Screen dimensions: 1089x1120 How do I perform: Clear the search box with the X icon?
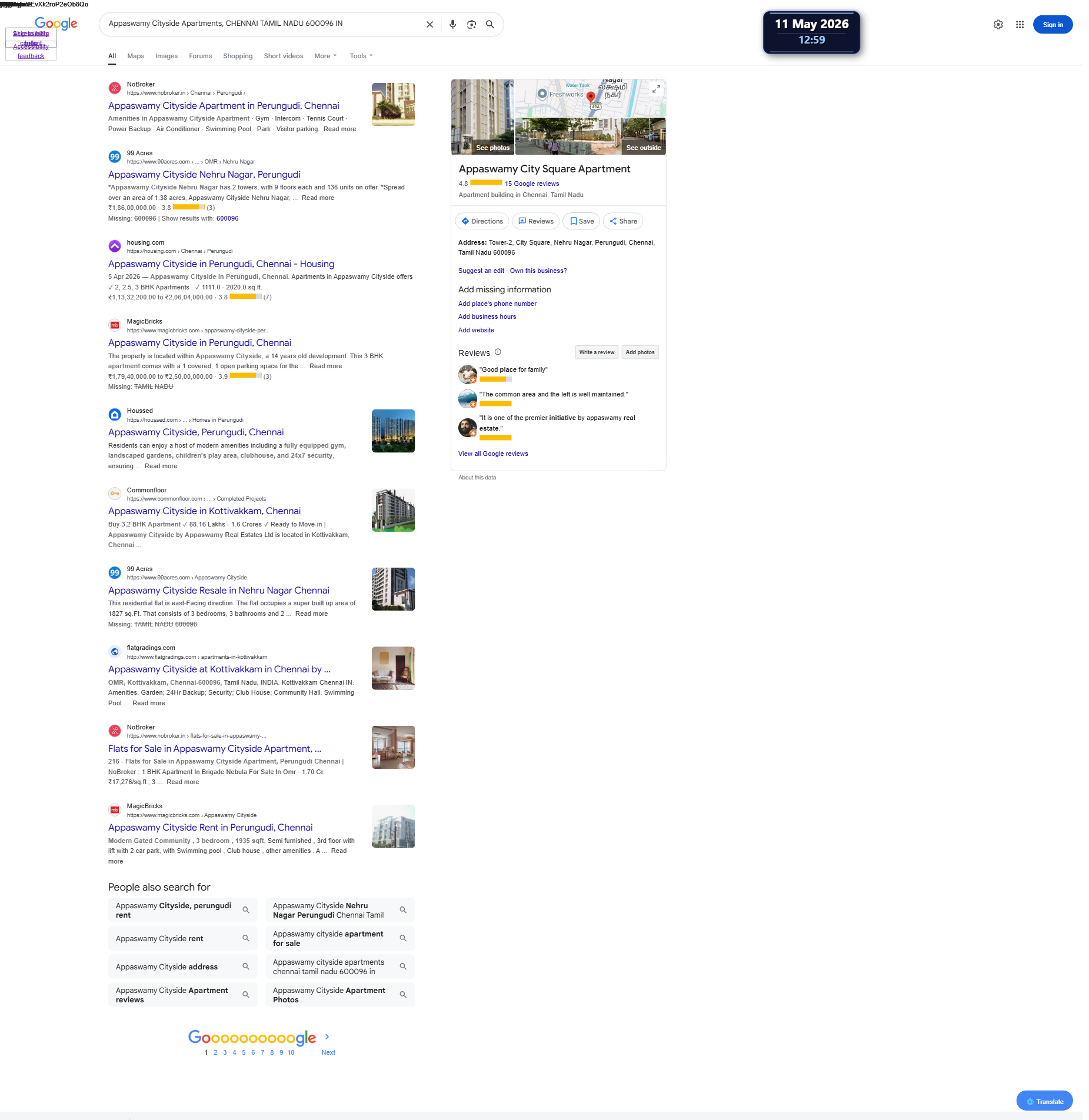[x=429, y=25]
